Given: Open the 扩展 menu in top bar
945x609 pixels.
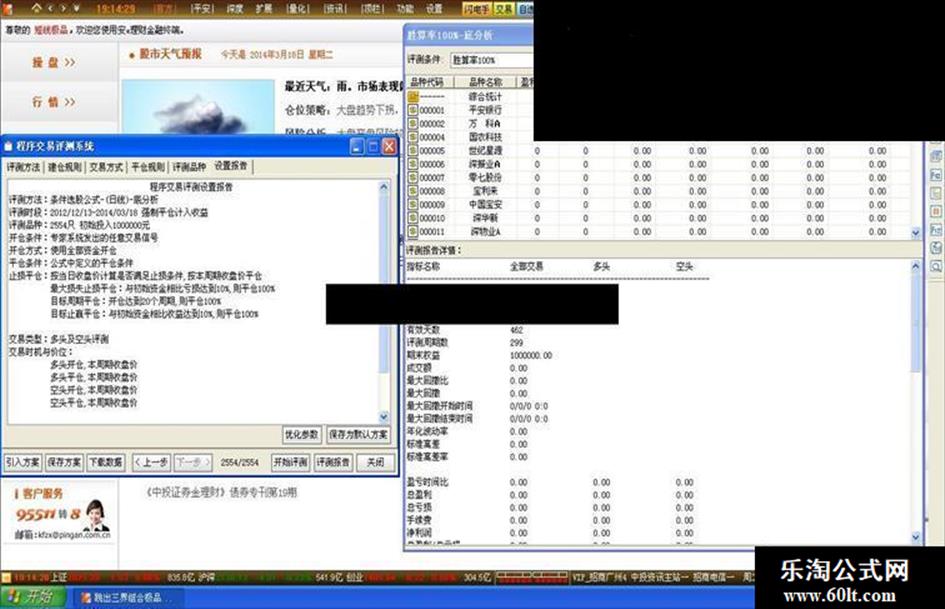Looking at the screenshot, I should click(265, 8).
